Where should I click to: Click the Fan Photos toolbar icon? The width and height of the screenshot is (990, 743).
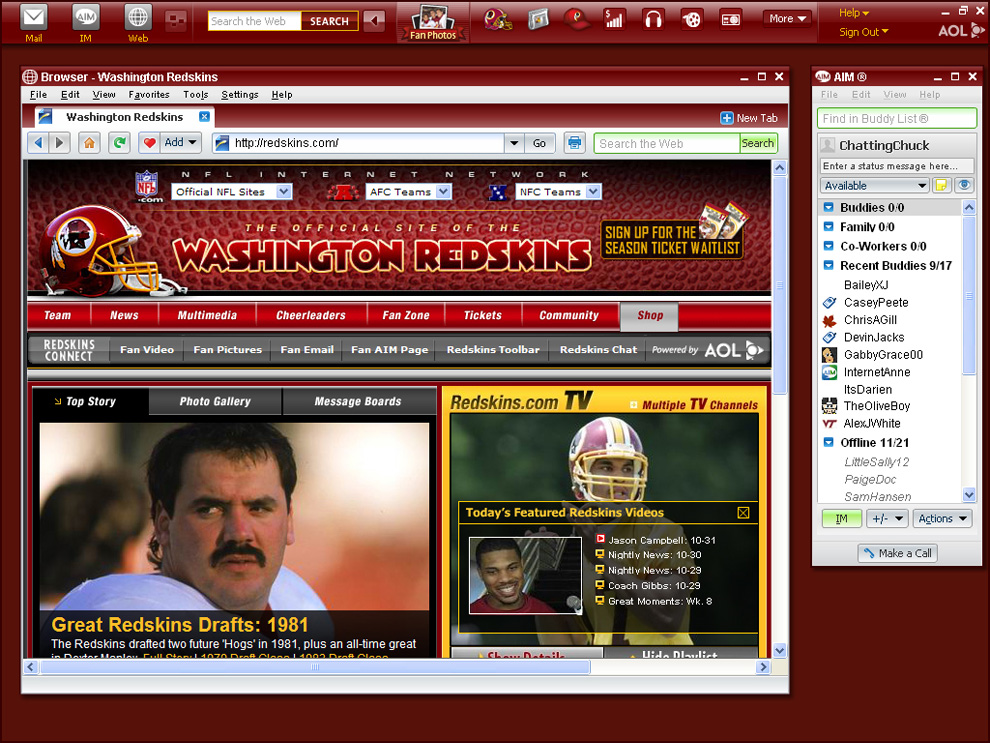pos(433,22)
